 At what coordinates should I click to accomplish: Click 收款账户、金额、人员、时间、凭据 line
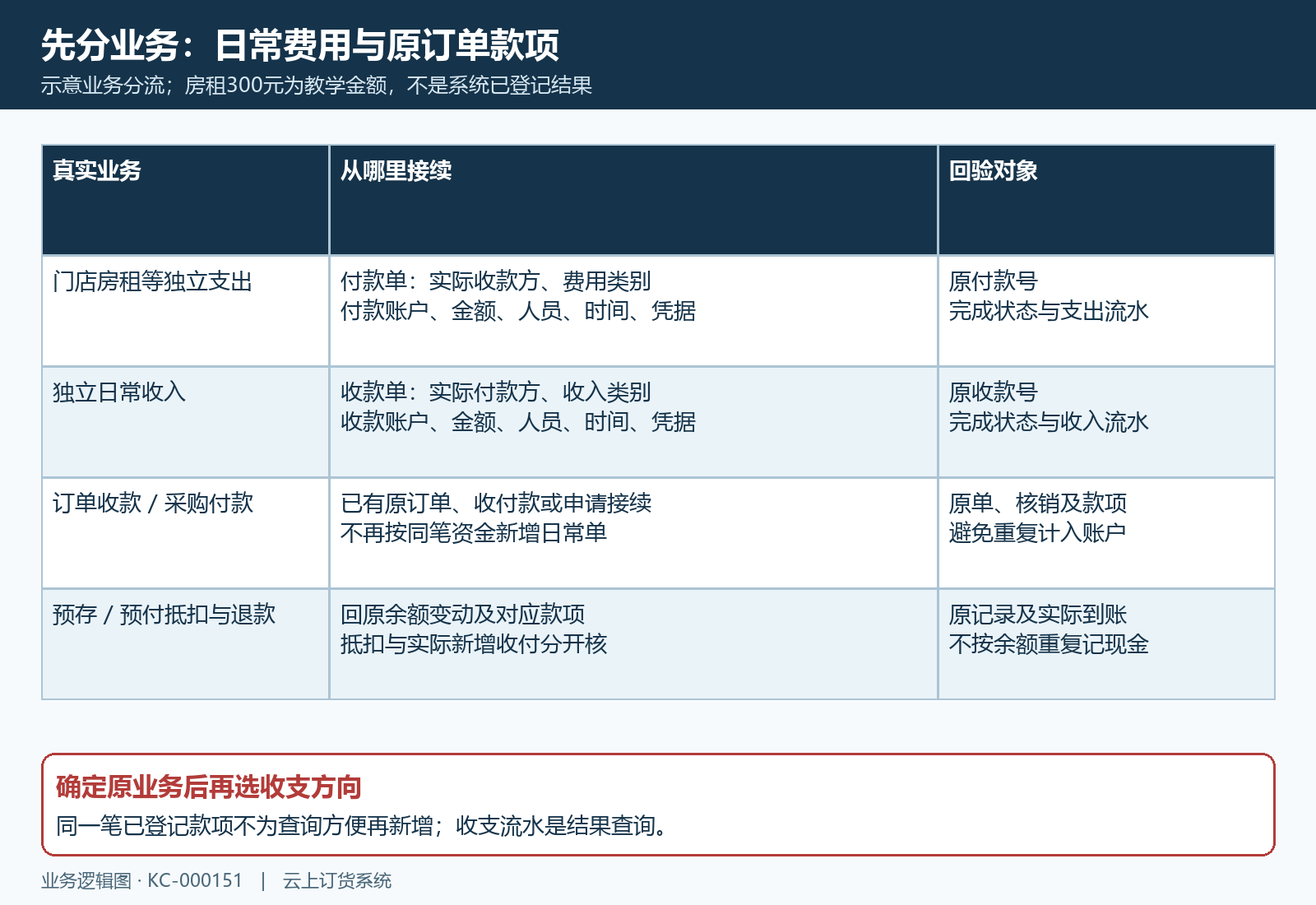coord(518,422)
